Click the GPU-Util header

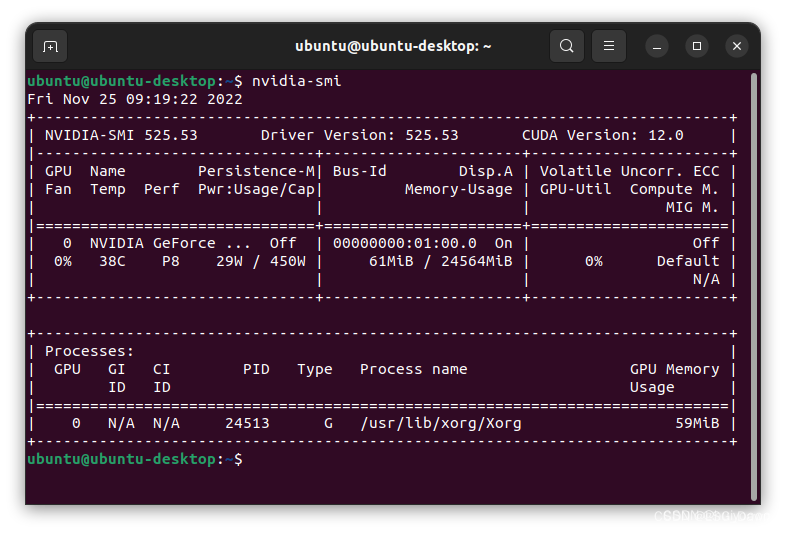[575, 190]
